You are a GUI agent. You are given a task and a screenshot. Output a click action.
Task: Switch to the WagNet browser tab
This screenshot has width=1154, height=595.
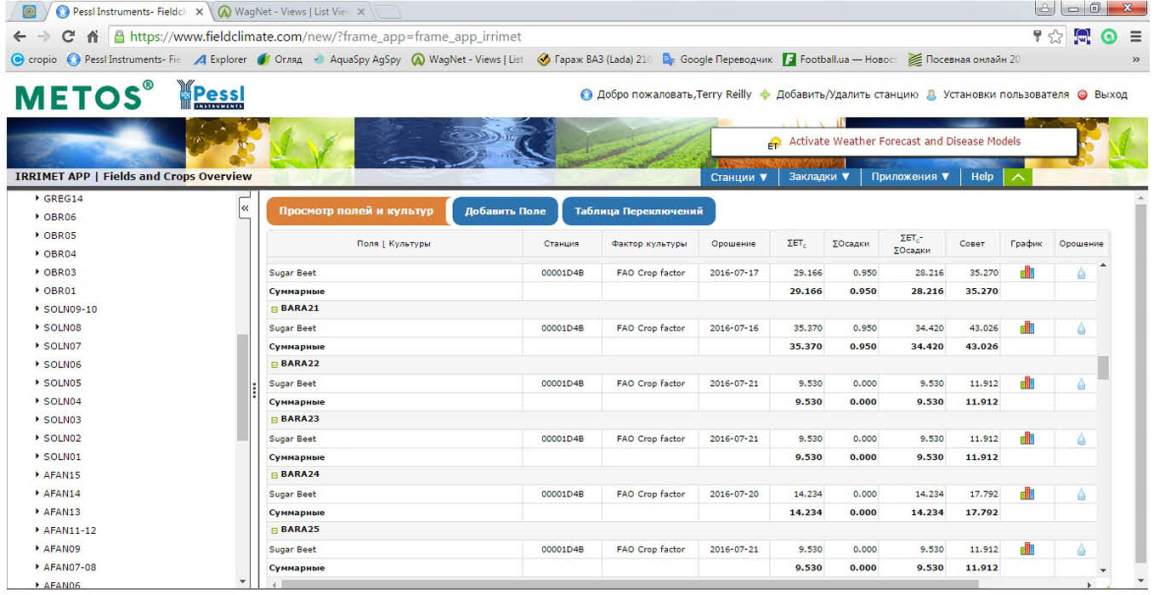pyautogui.click(x=290, y=12)
